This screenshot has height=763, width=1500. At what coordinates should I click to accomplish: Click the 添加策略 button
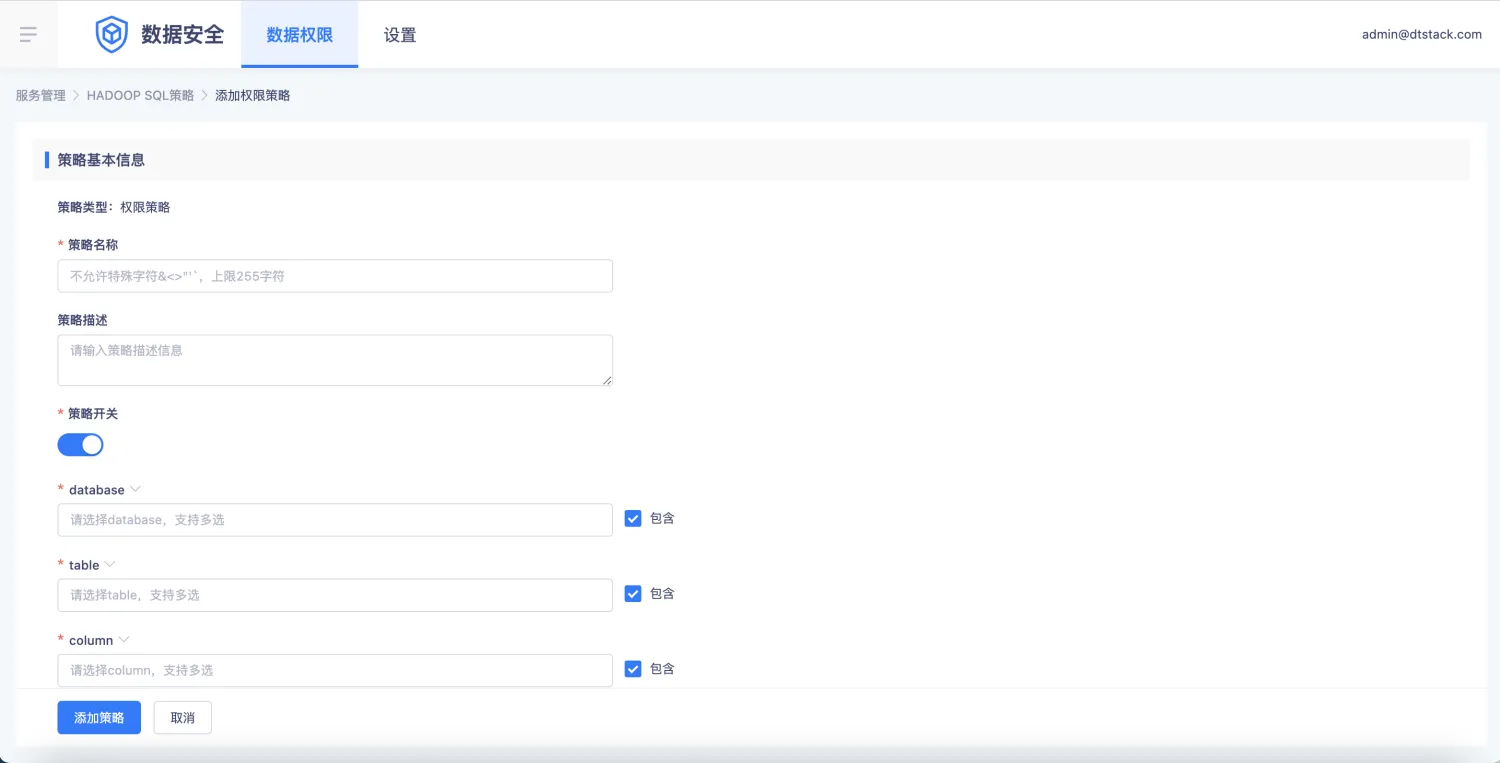[99, 718]
